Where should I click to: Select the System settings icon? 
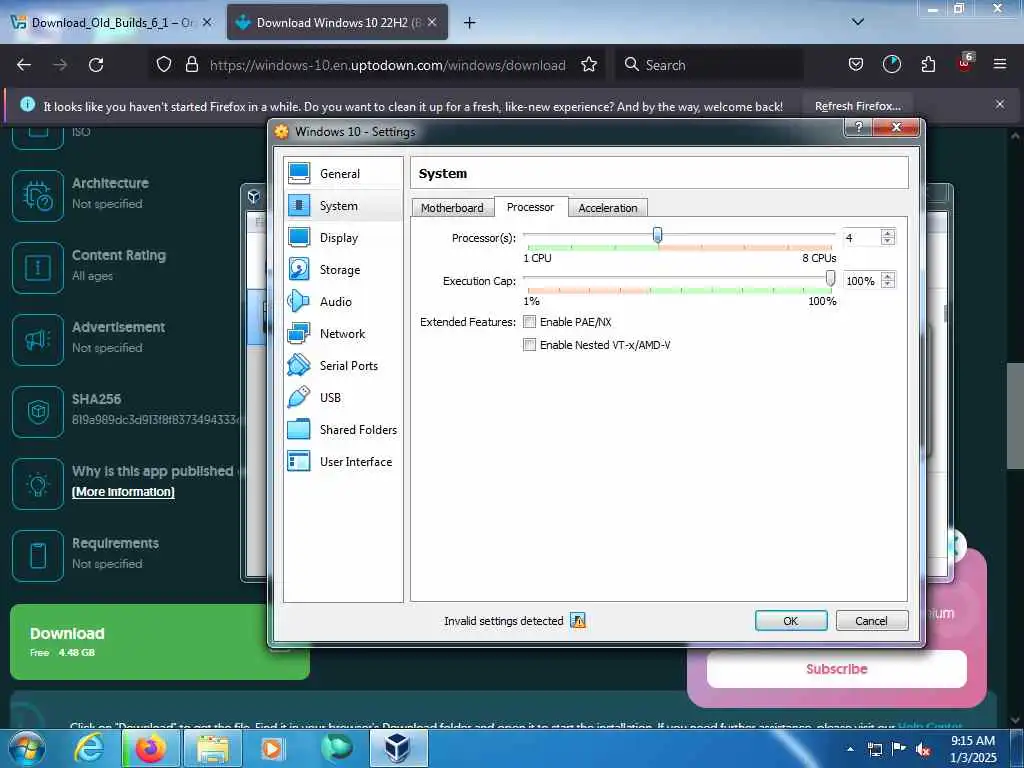[299, 206]
